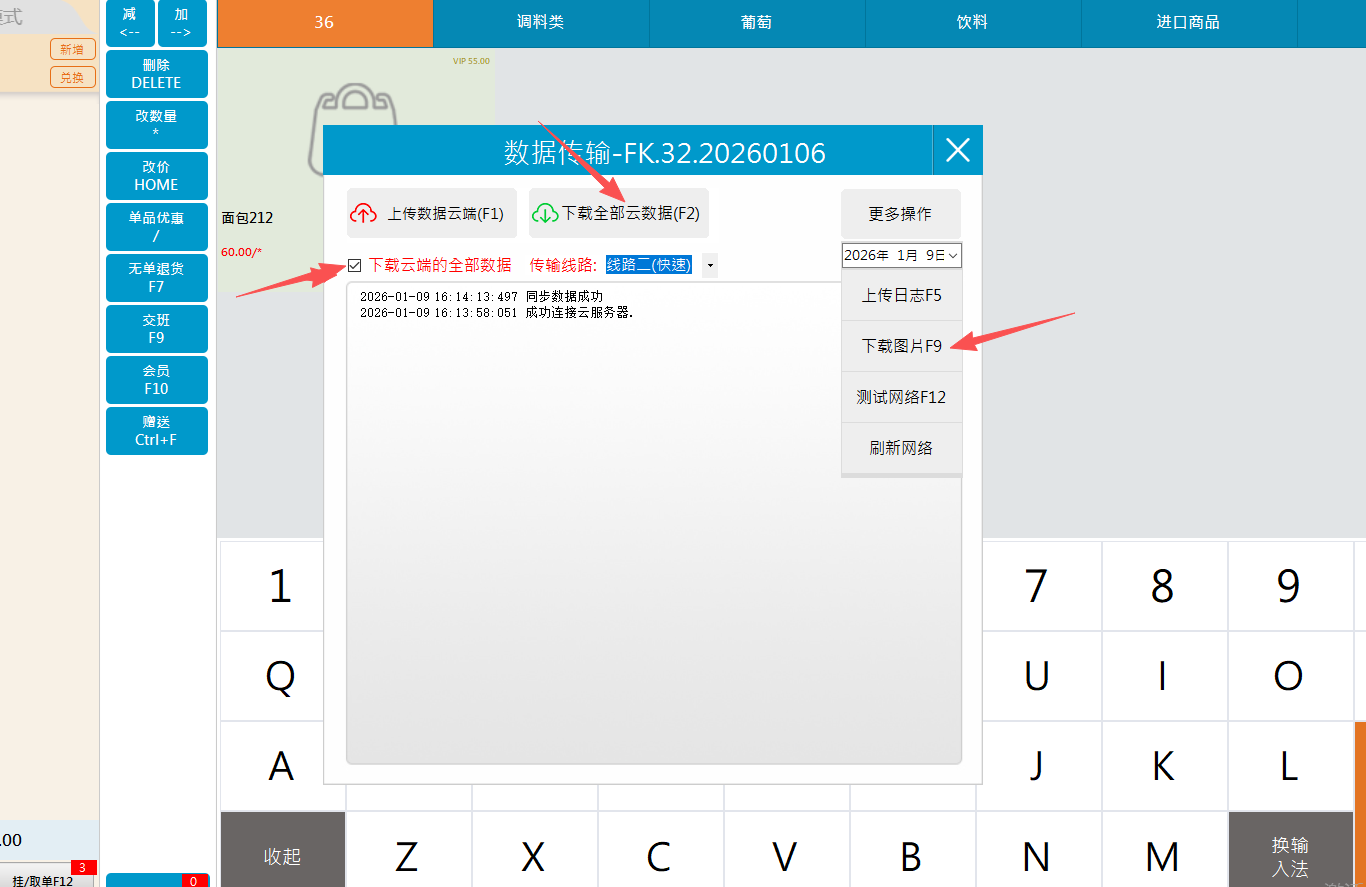
Task: Click the 更多操作 button
Action: (x=900, y=214)
